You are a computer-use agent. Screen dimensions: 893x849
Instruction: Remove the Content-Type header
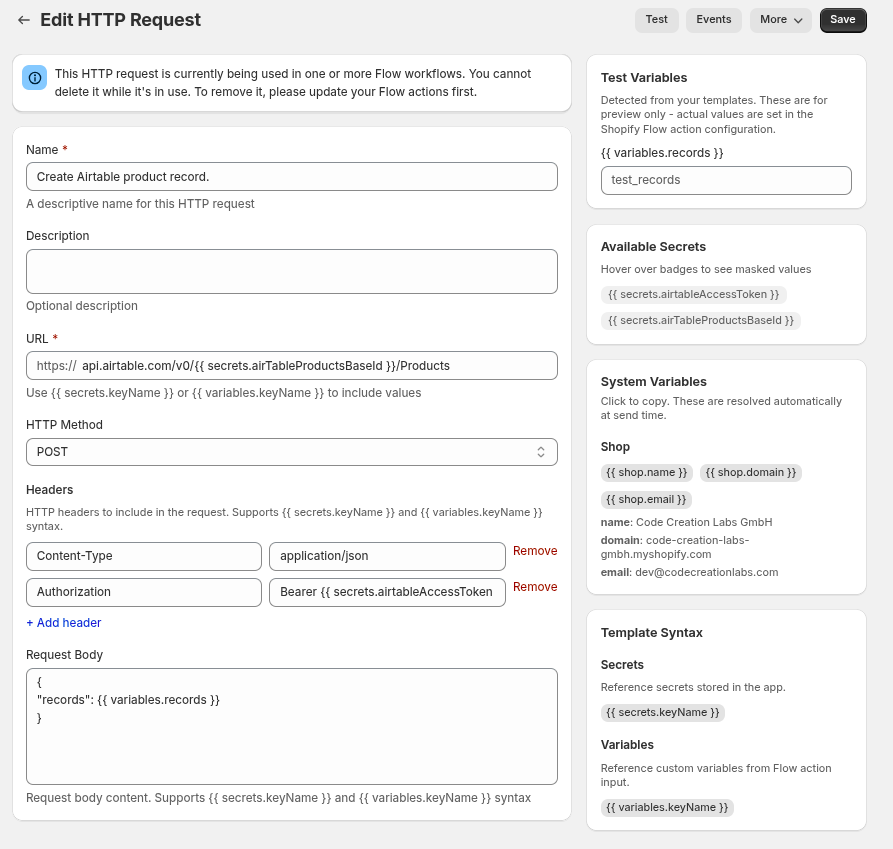pos(535,551)
